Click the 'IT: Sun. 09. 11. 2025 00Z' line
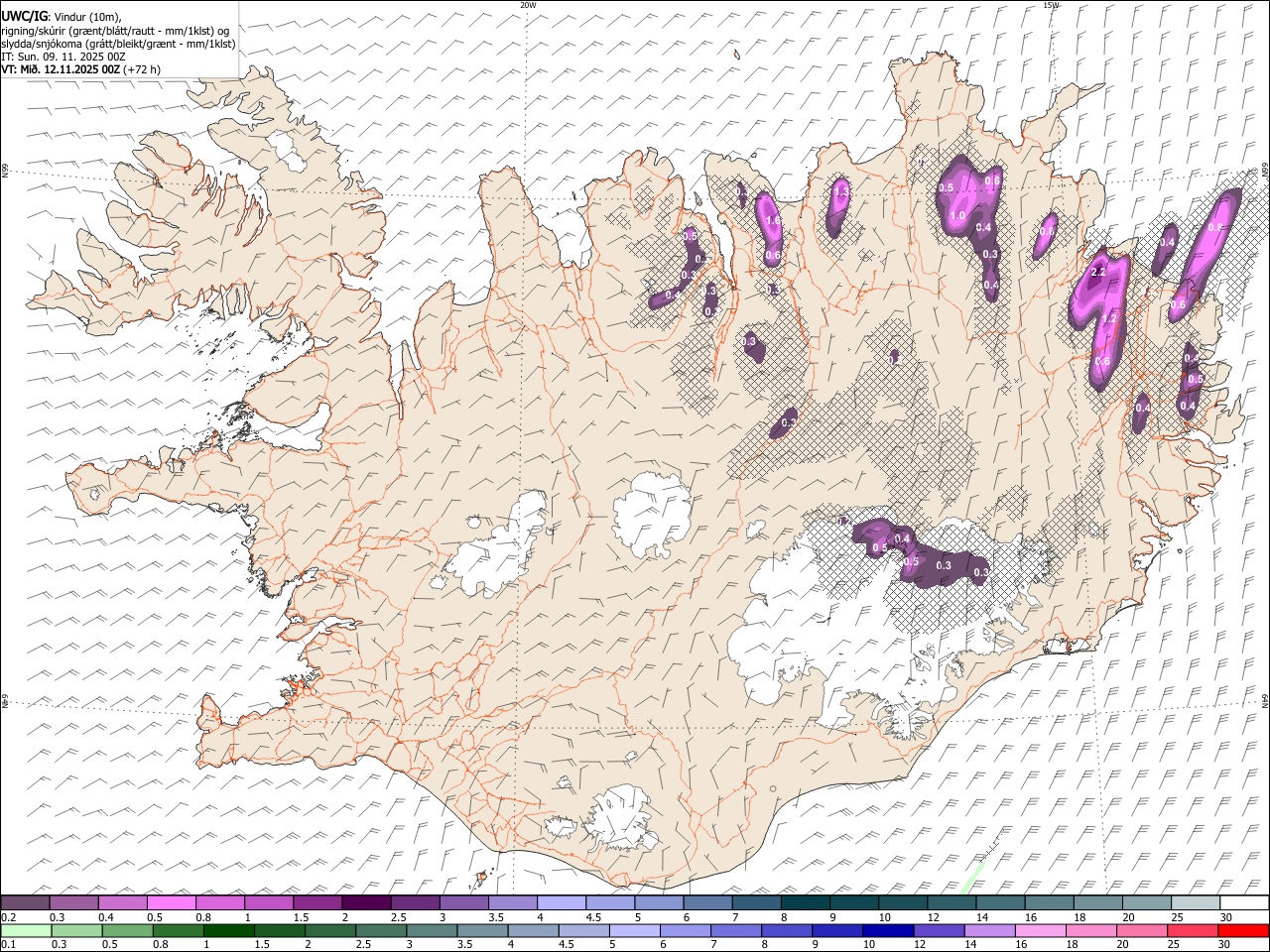Viewport: 1270px width, 952px height. (63, 57)
